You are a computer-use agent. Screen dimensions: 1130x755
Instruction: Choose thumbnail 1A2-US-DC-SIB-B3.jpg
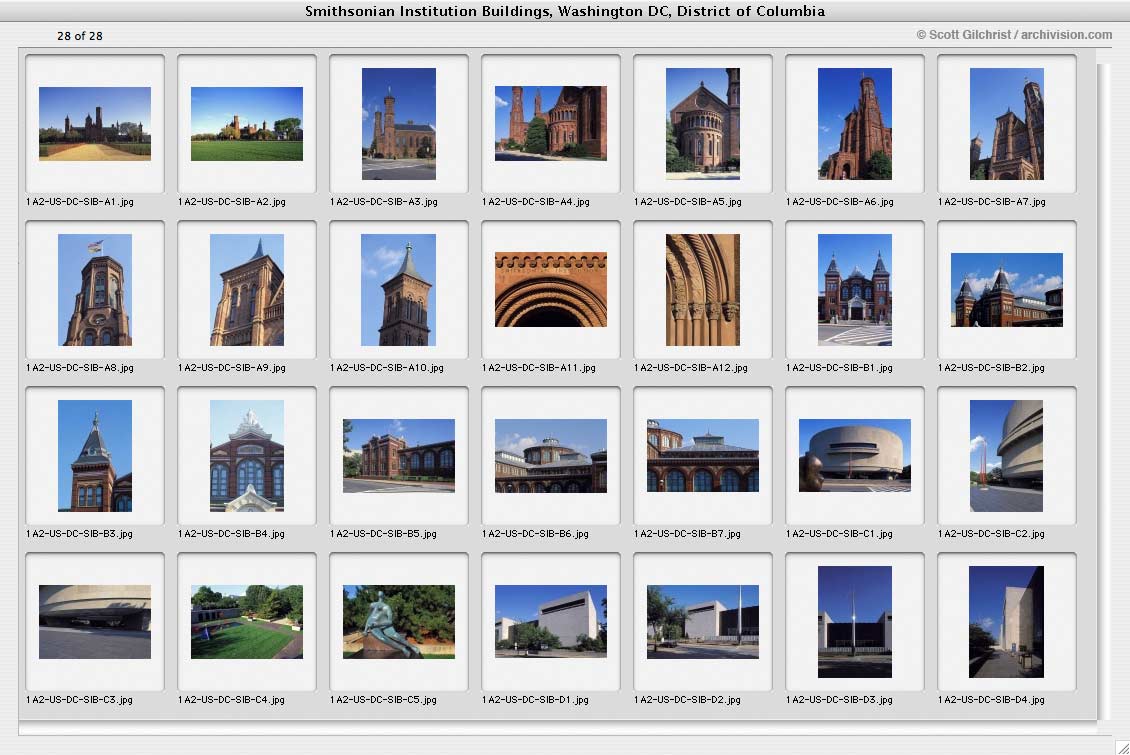95,455
